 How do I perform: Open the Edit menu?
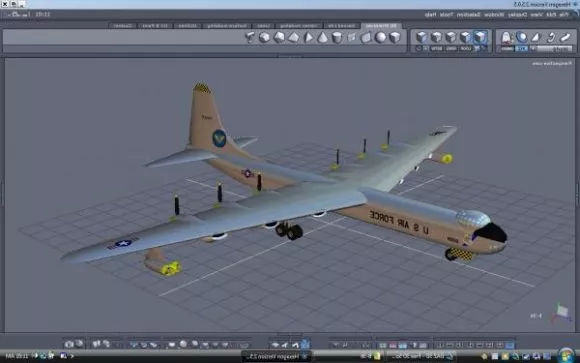coord(551,15)
